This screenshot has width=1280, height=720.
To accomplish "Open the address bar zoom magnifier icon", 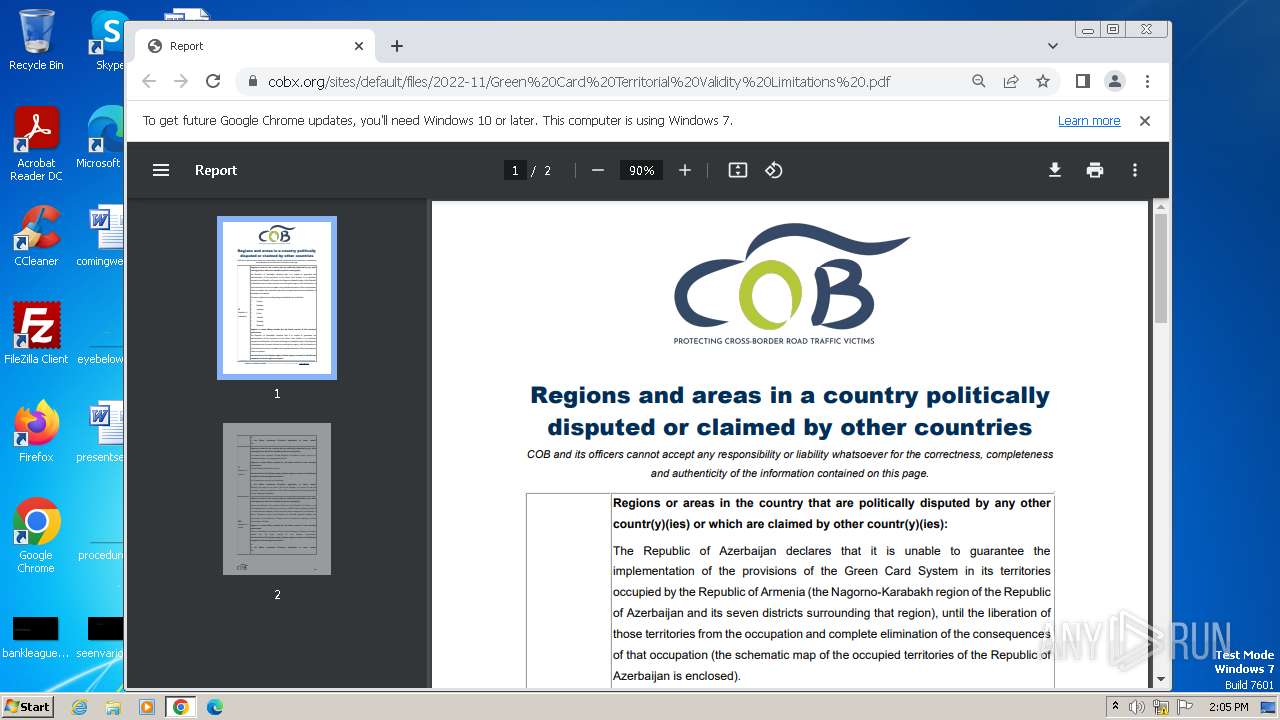I will (979, 81).
